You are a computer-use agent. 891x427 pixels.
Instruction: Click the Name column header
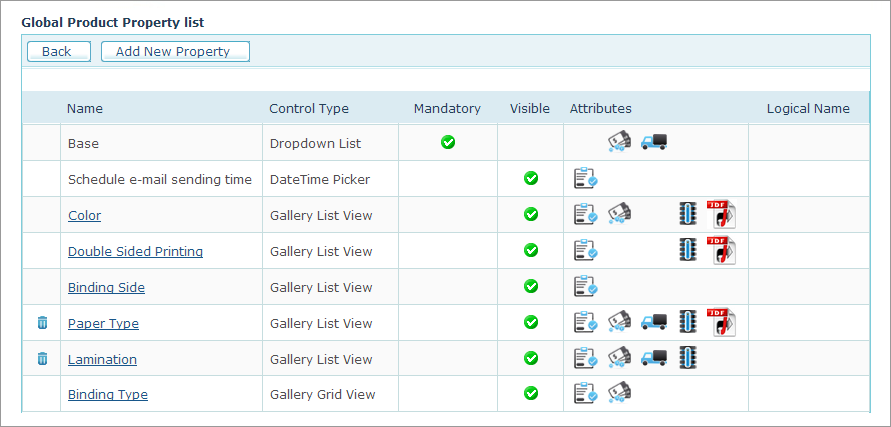pyautogui.click(x=85, y=108)
